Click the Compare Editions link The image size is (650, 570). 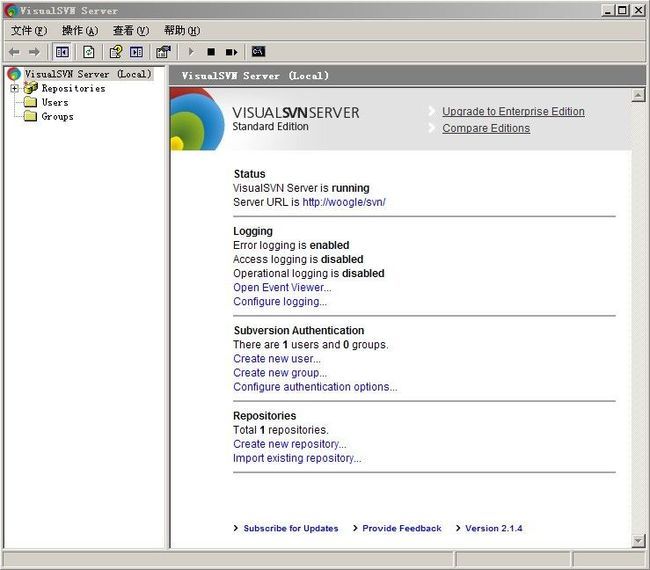pos(486,129)
